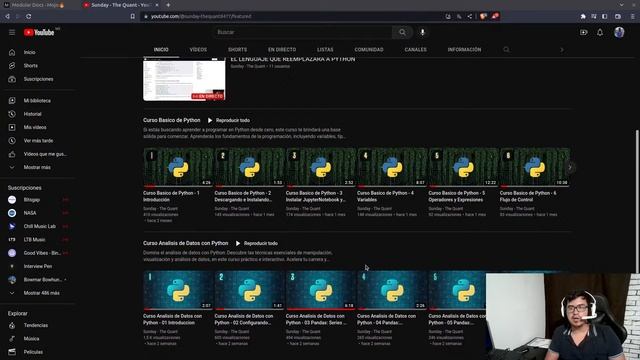Screen dimensions: 640x360
Task: Switch to the EN DIRECTO channel tab
Action: pos(282,49)
